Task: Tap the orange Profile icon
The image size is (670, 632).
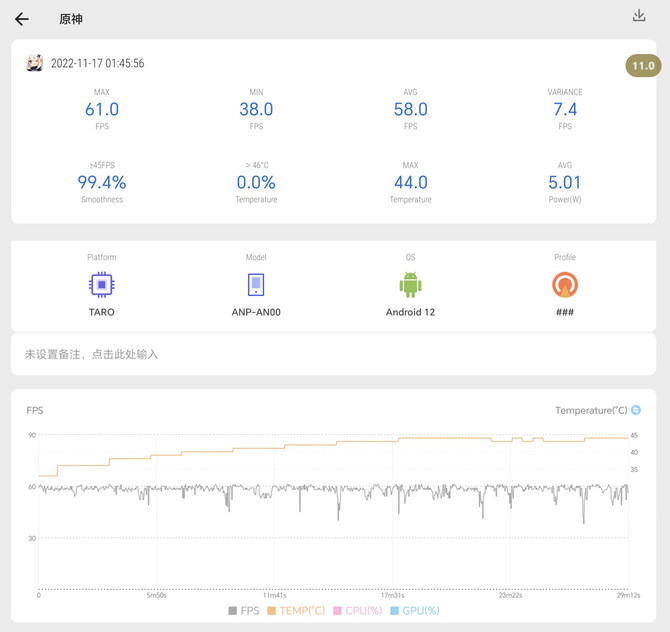Action: 565,285
